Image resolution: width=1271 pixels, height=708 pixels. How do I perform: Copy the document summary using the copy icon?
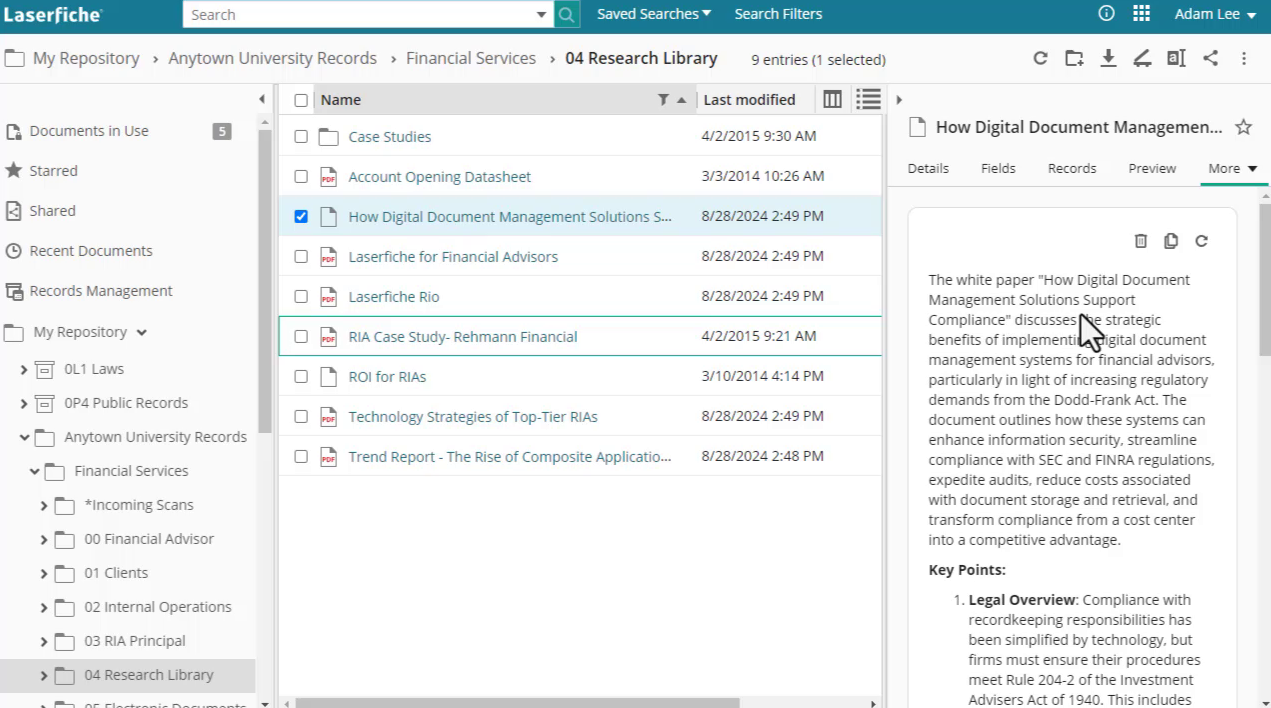tap(1171, 241)
